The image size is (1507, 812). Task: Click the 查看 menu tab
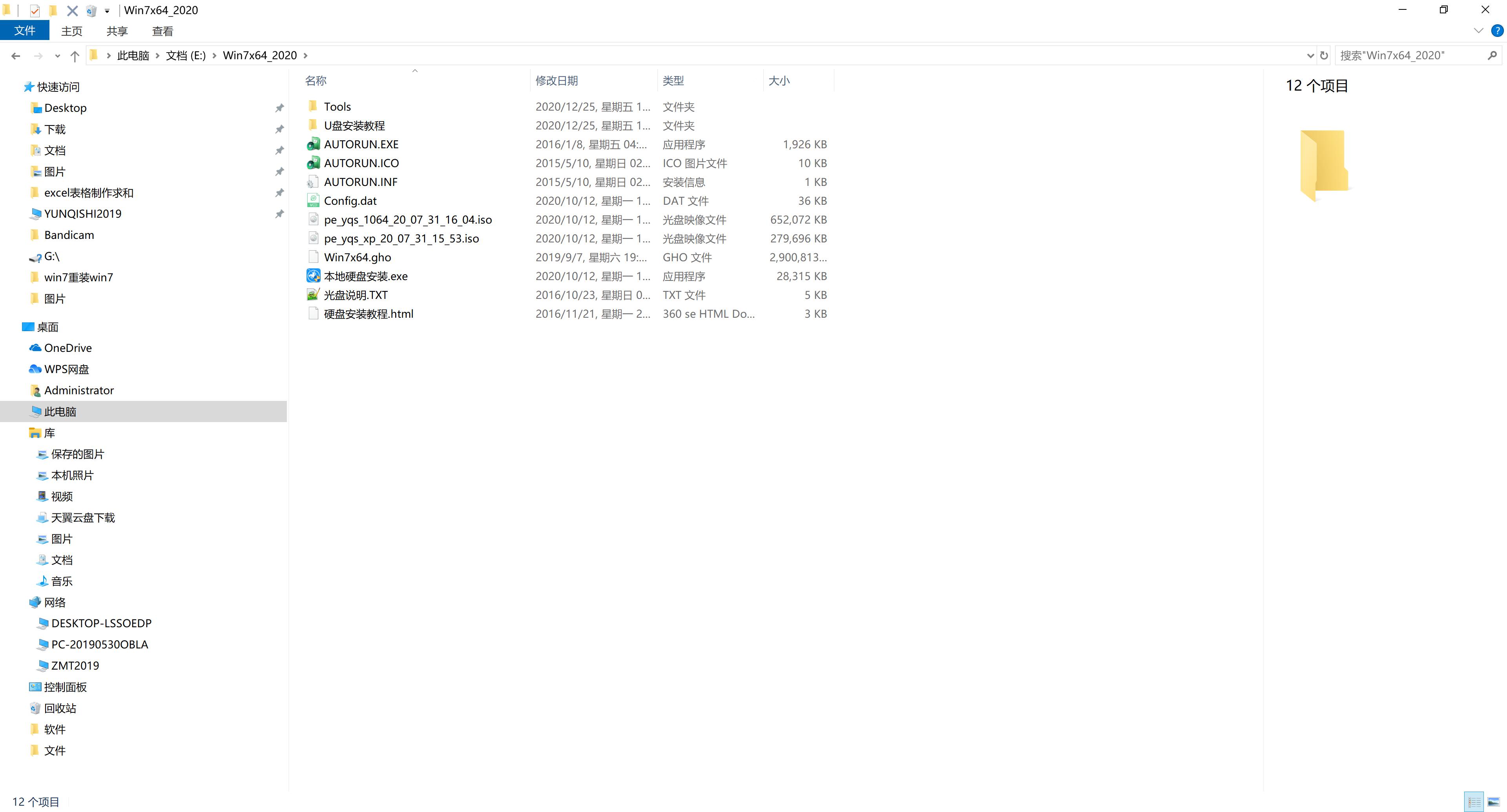coord(163,31)
